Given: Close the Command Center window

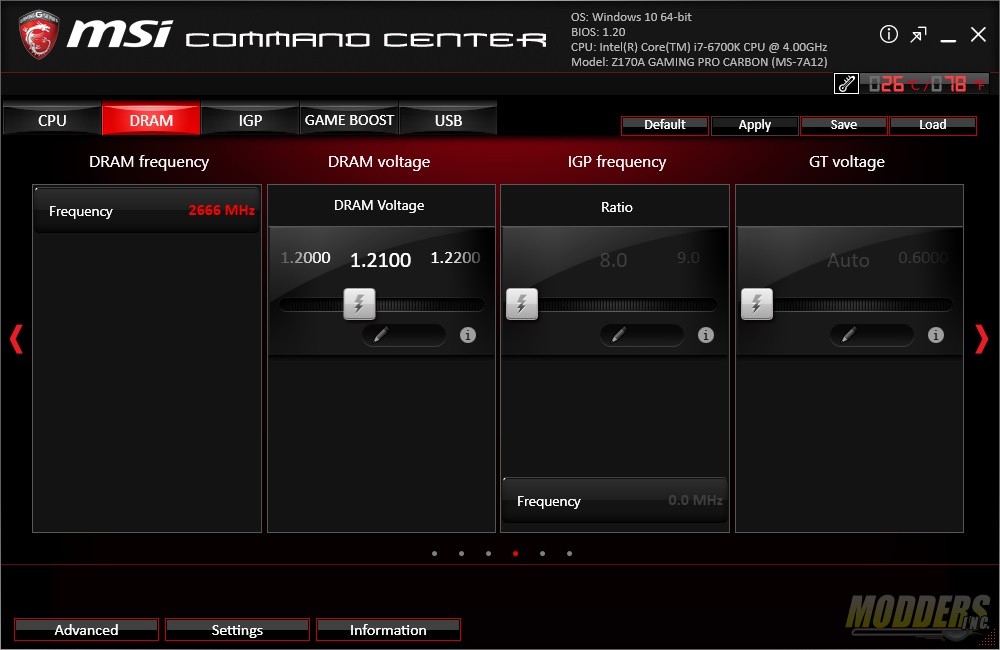Looking at the screenshot, I should coord(978,34).
